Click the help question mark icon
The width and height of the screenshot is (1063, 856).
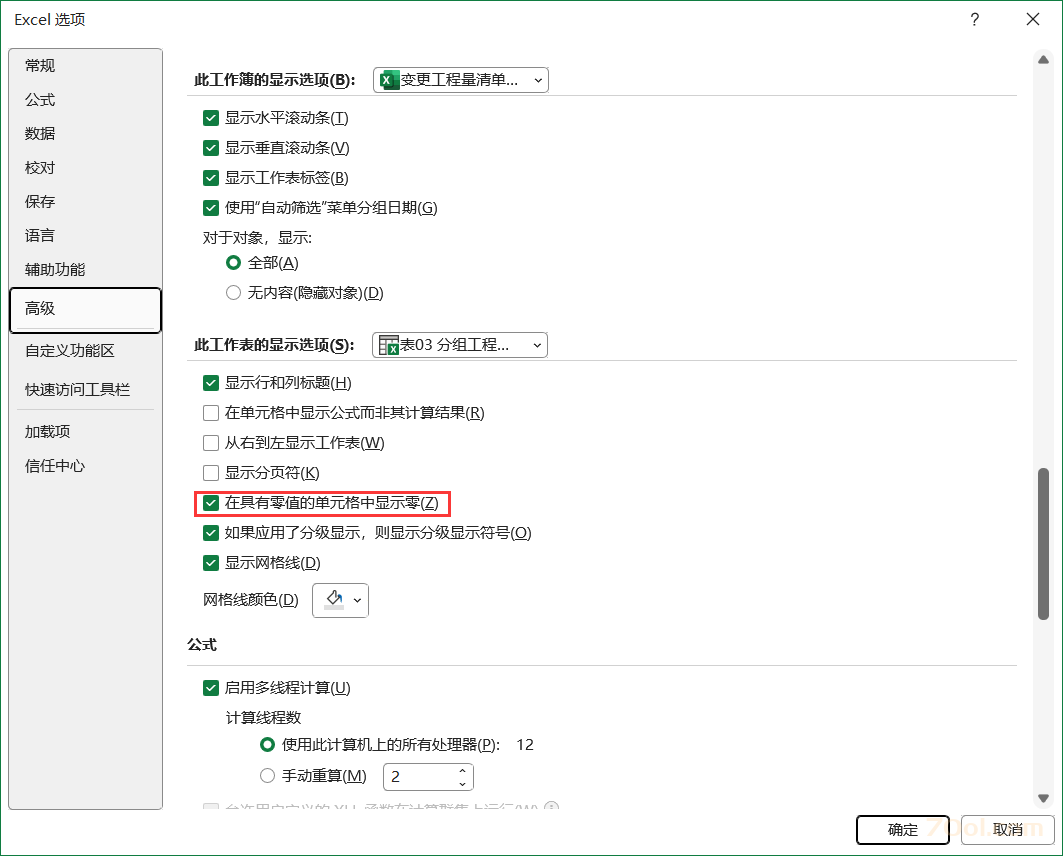974,20
